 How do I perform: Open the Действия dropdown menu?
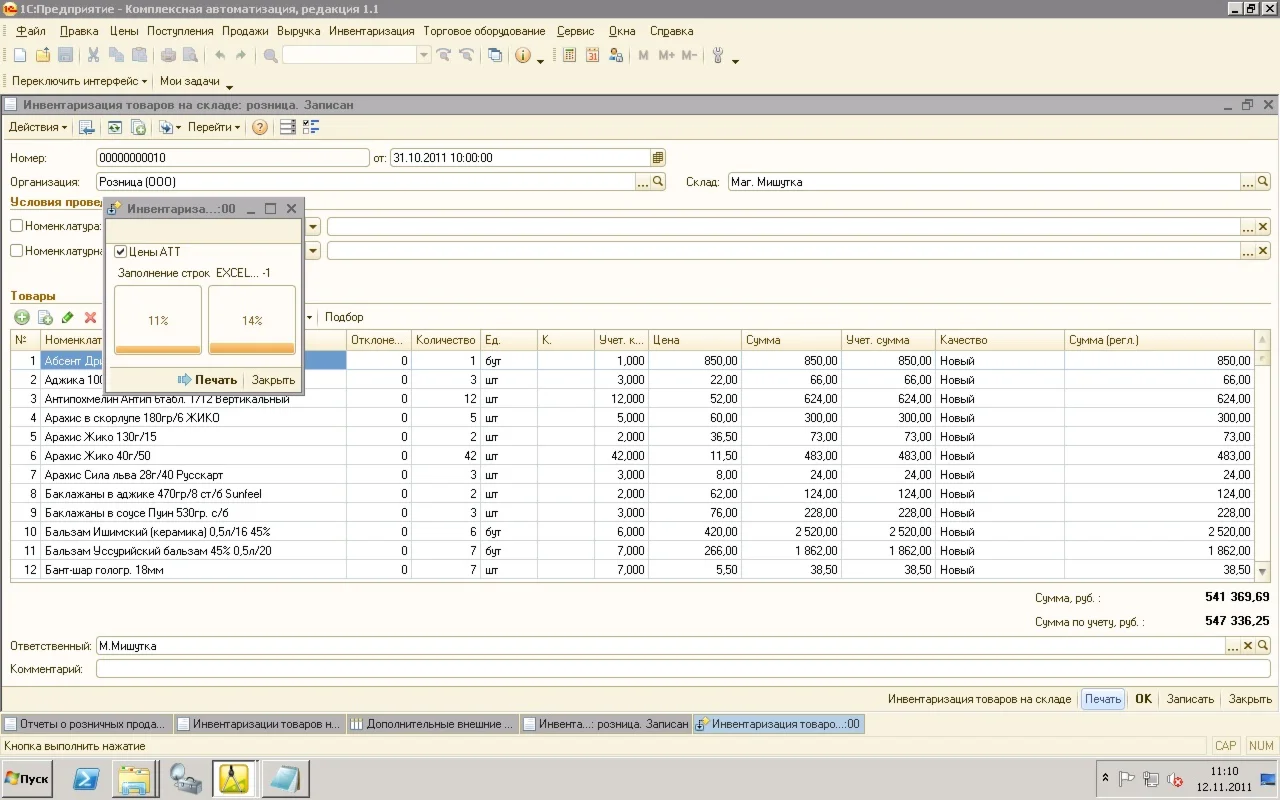click(x=38, y=127)
